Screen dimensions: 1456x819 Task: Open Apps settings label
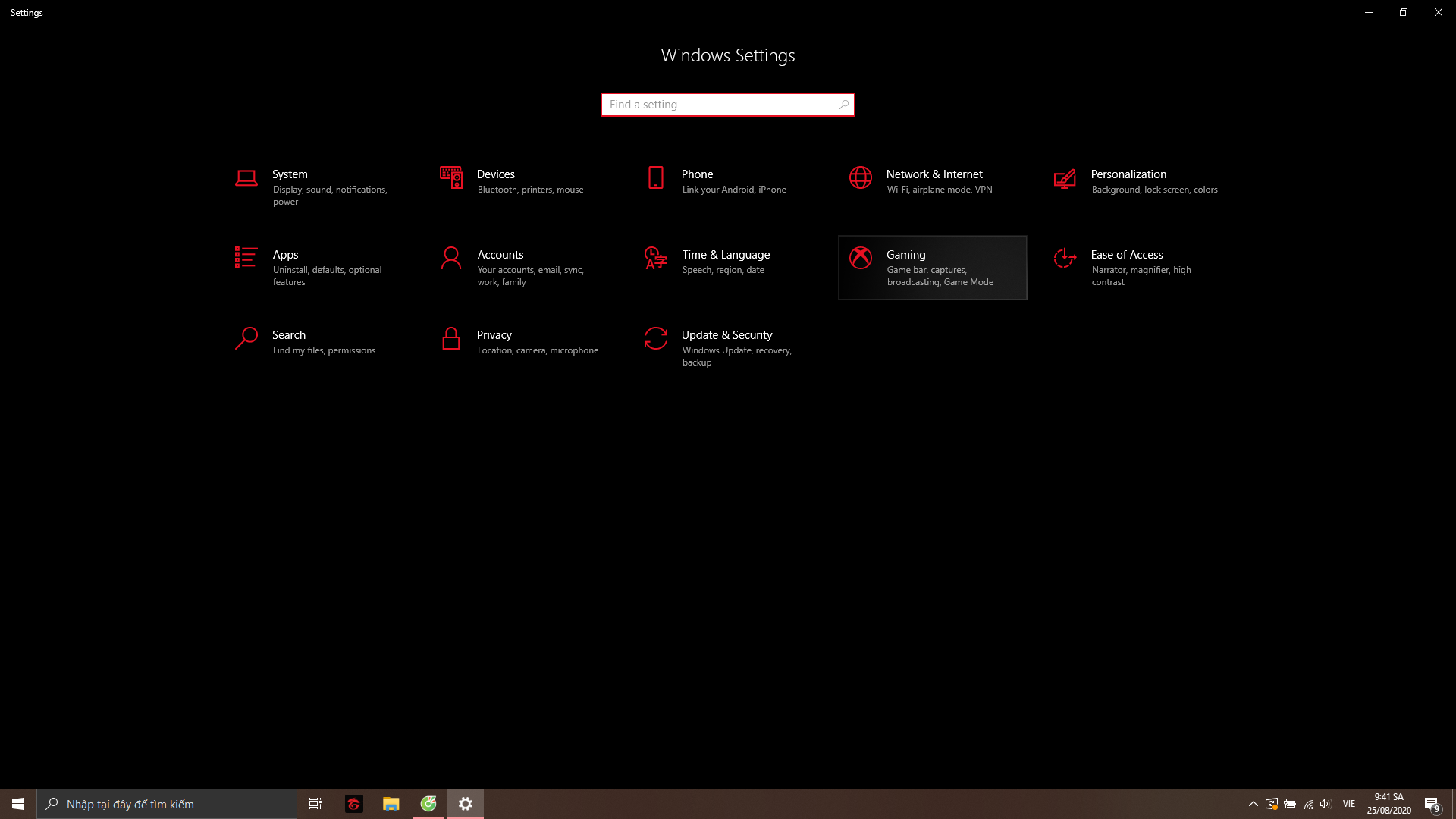(285, 255)
